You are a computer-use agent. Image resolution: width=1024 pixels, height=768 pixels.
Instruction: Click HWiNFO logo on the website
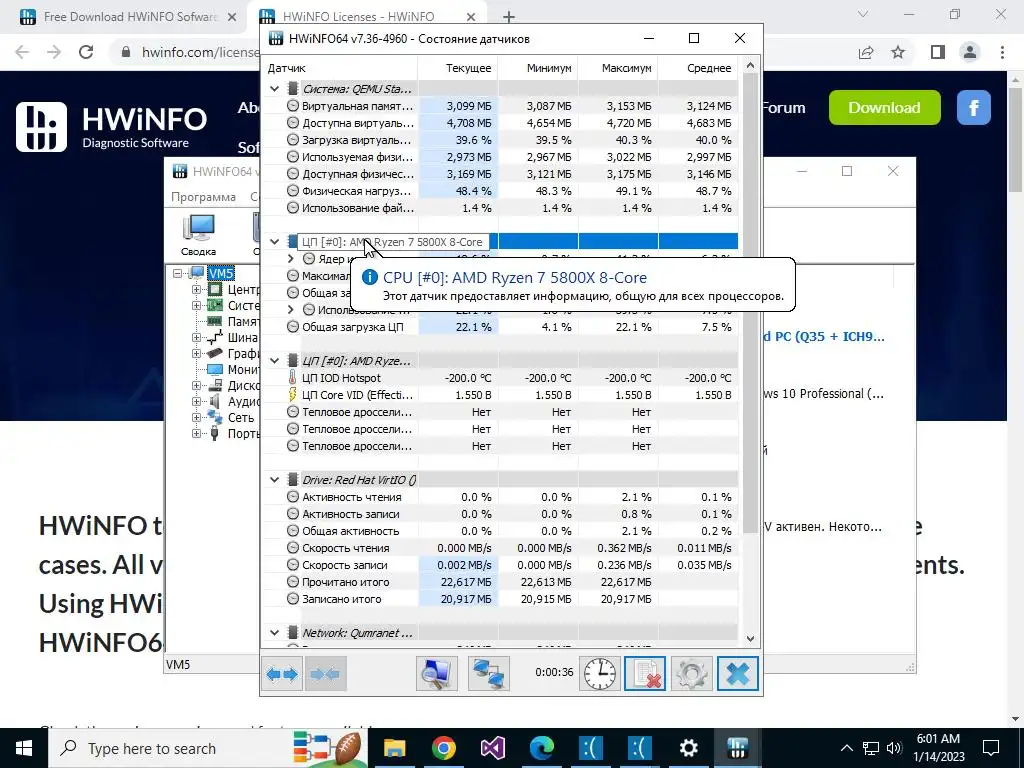pyautogui.click(x=112, y=126)
